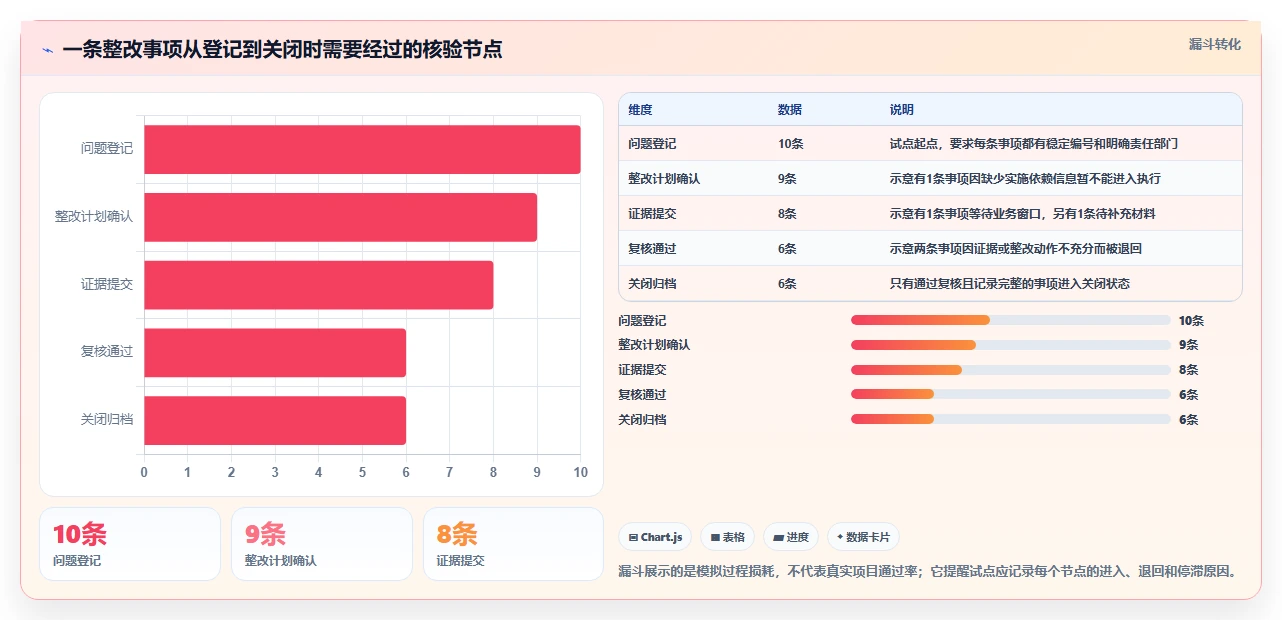Viewport: 1282px width, 620px height.
Task: Select the 整改计划确认 cell in the table
Action: [x=664, y=179]
